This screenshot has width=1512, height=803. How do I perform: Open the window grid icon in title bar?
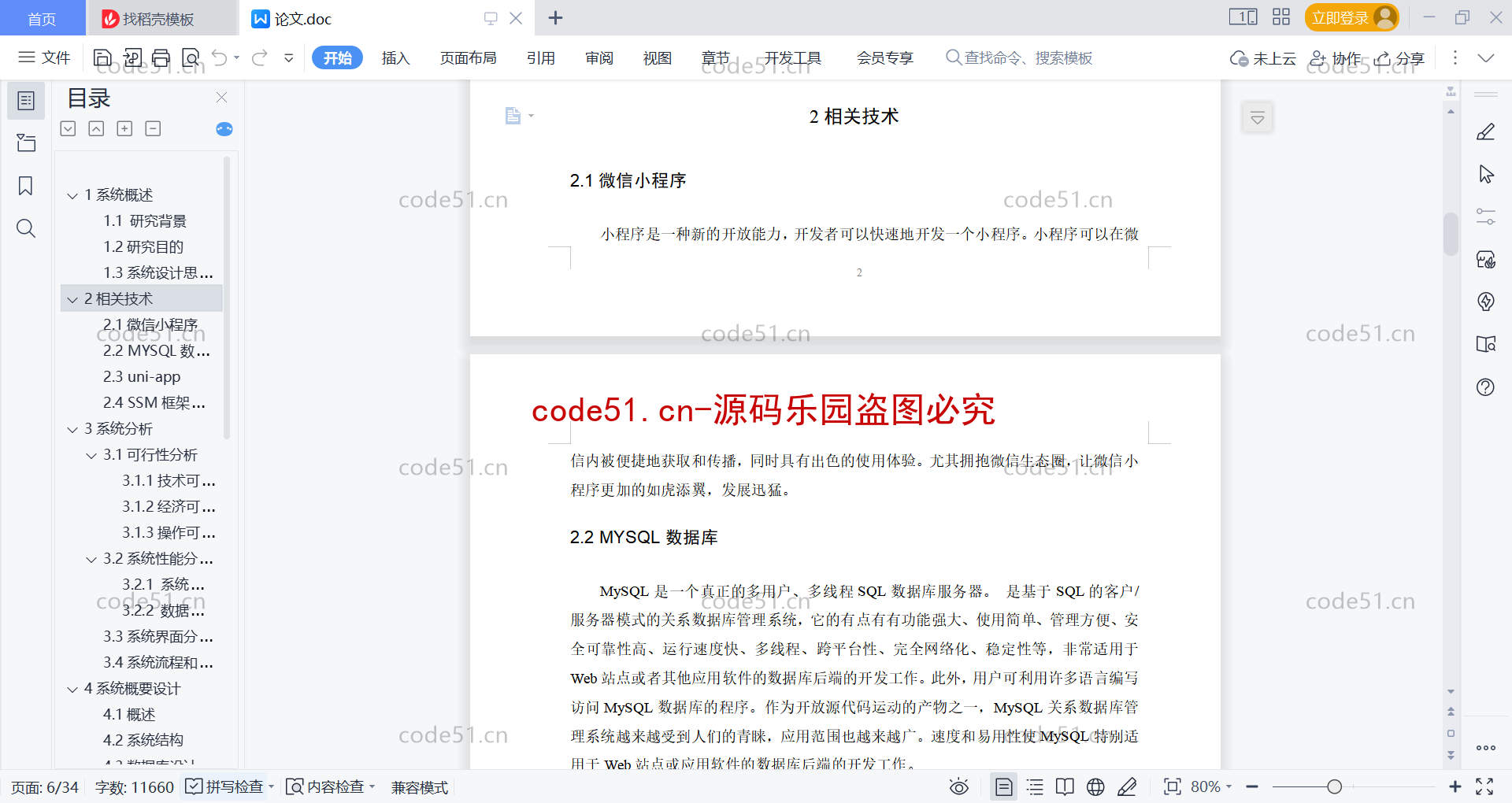(x=1281, y=17)
